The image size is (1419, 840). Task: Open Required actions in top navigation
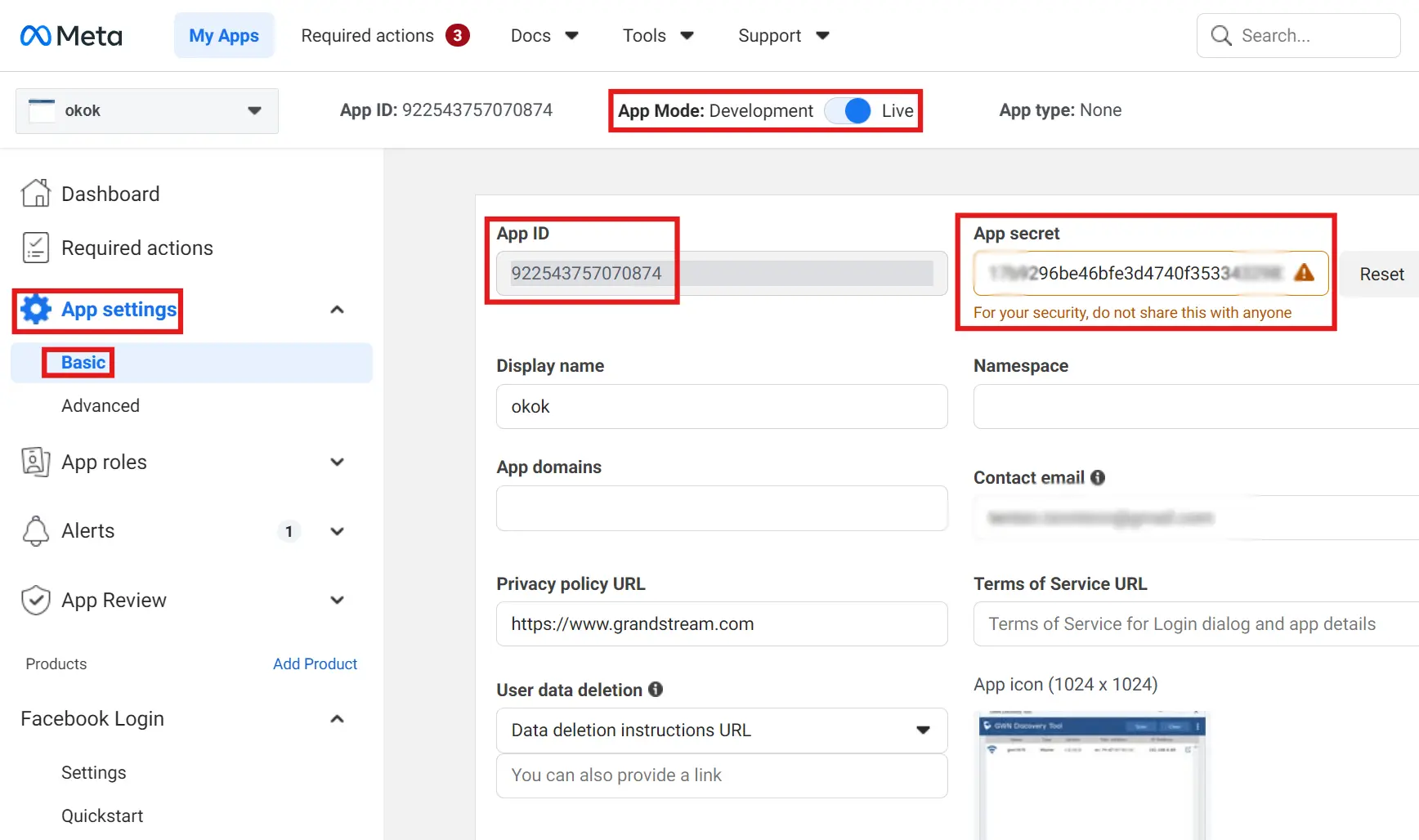tap(367, 35)
